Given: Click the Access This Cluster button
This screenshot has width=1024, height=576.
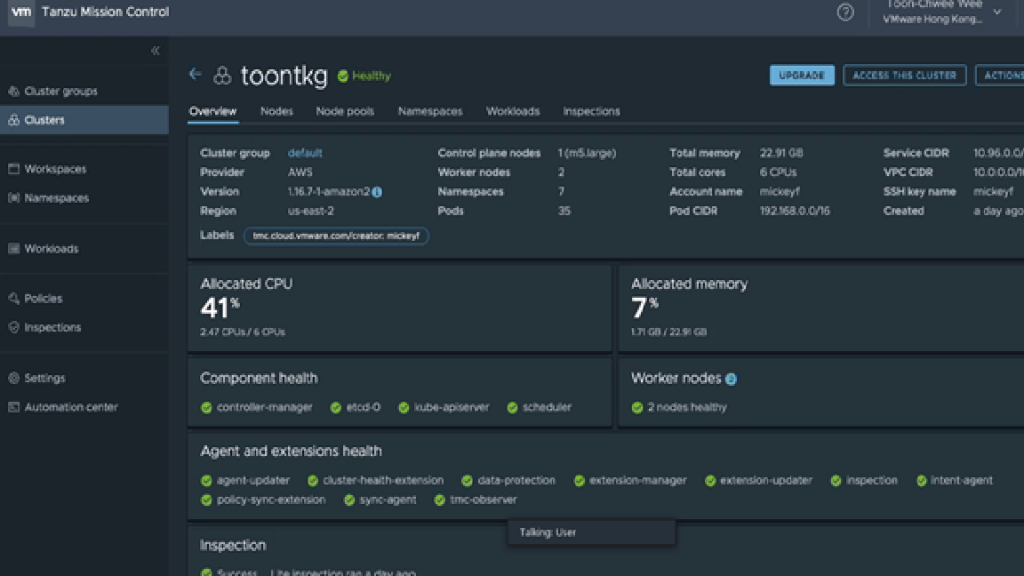Looking at the screenshot, I should [904, 75].
